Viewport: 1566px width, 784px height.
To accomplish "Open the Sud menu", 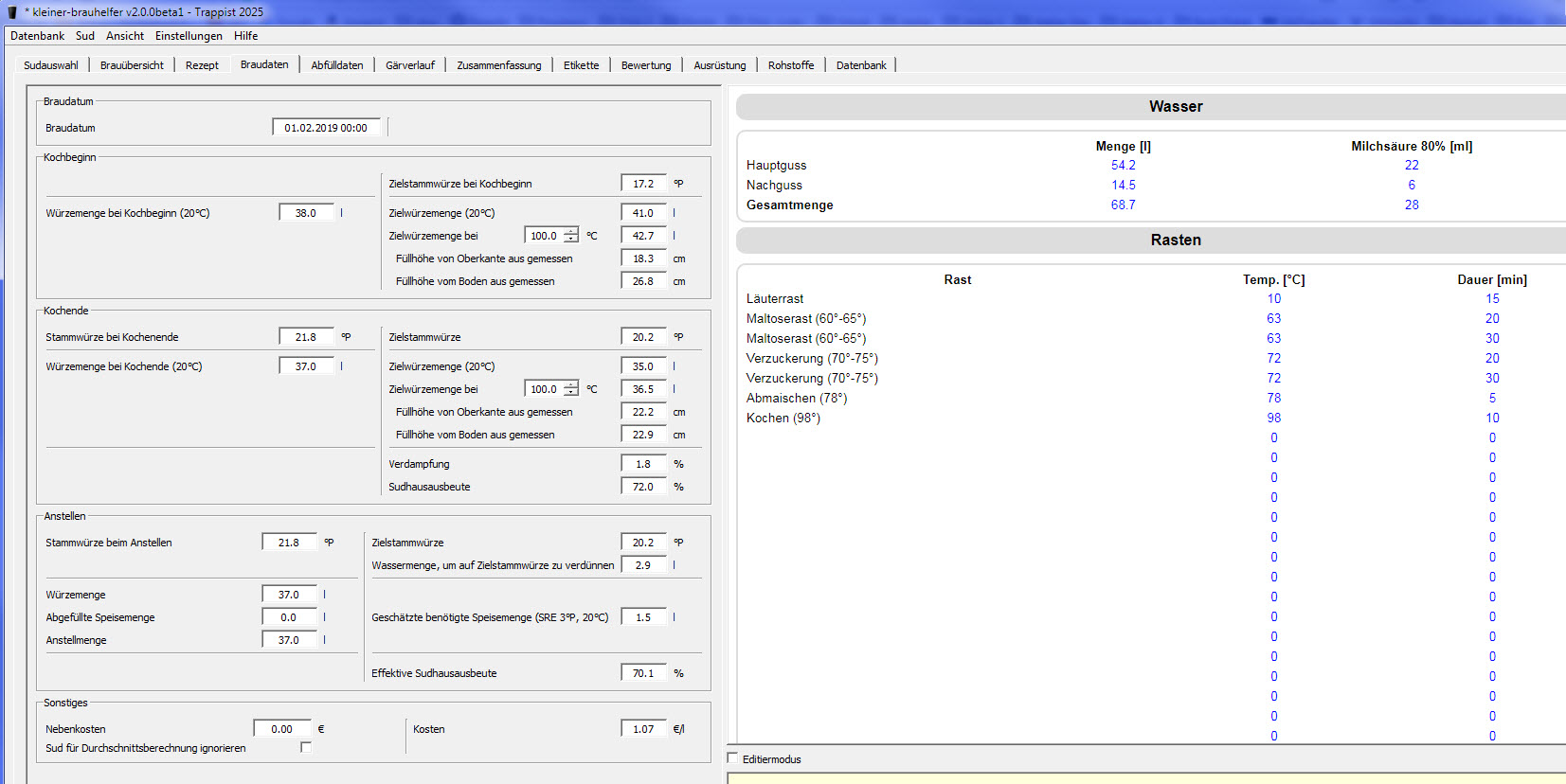I will [85, 36].
